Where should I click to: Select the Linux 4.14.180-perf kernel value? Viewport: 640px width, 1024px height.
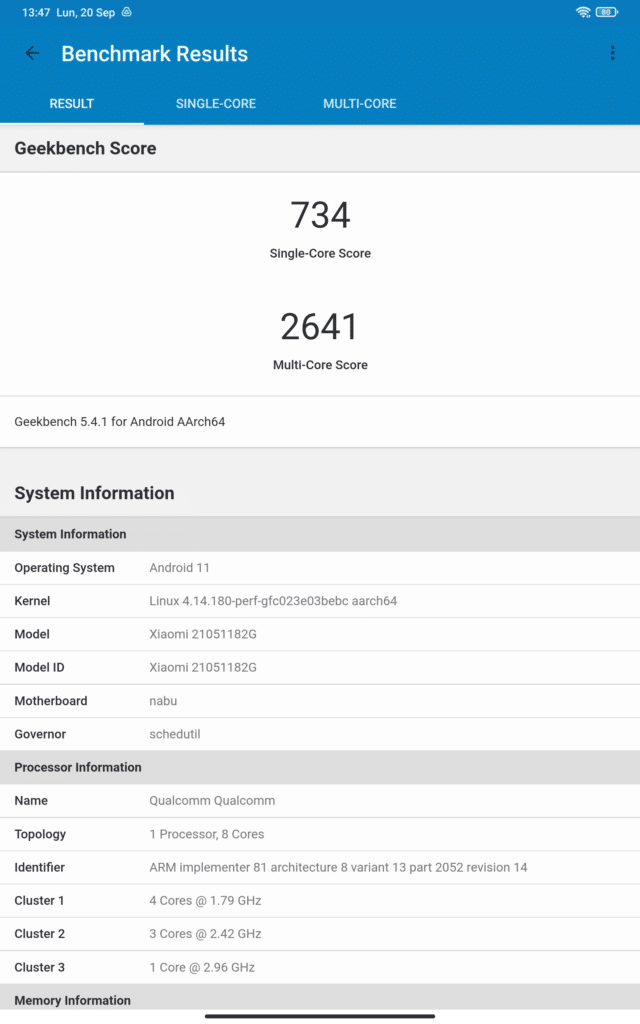(x=273, y=601)
